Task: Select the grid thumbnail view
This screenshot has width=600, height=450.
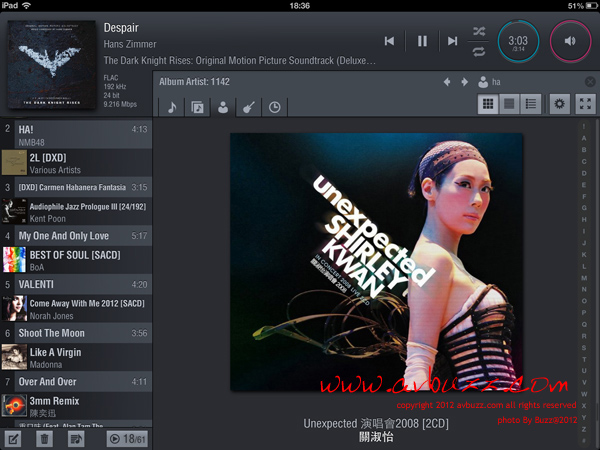Action: pyautogui.click(x=488, y=103)
